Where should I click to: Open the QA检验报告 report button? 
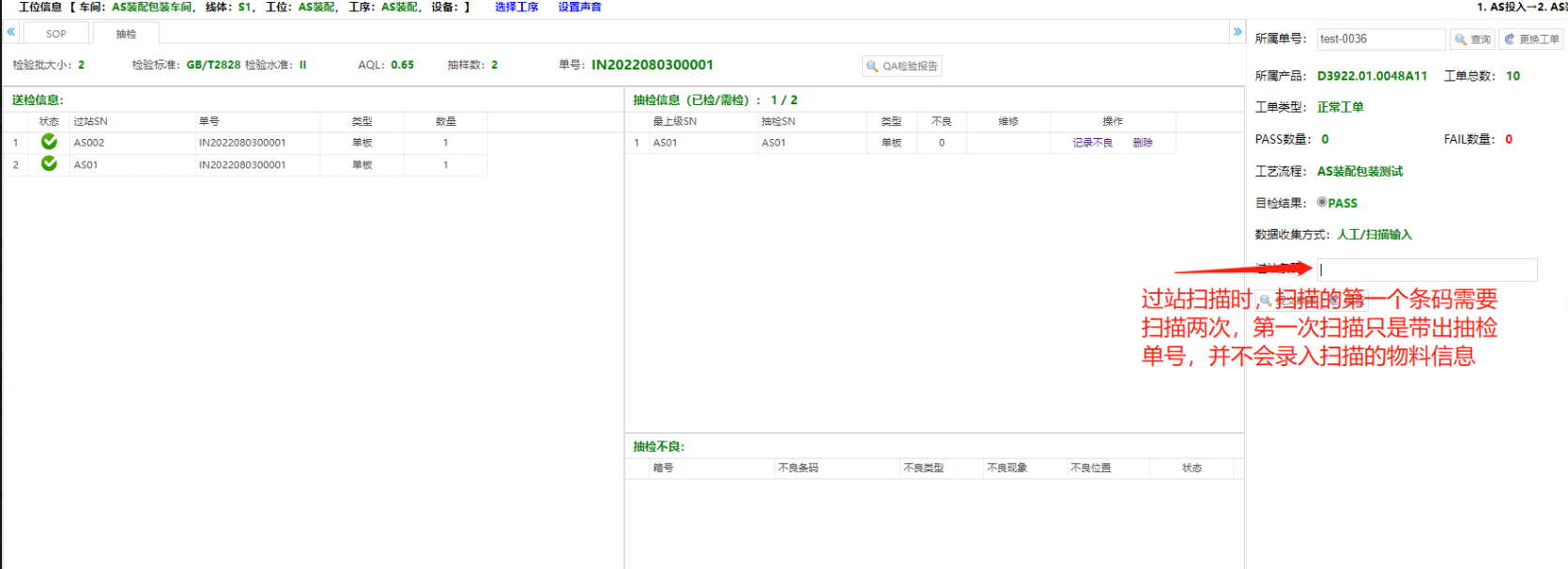click(x=901, y=66)
